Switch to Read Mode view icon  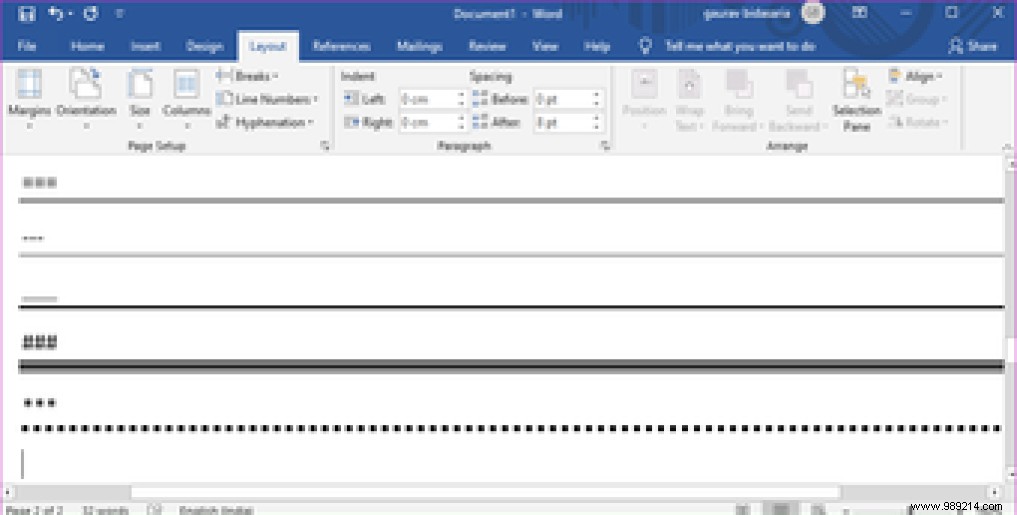[743, 510]
